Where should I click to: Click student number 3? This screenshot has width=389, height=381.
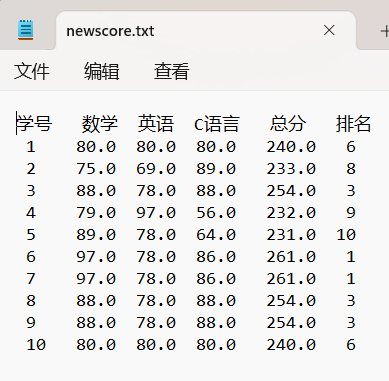click(x=31, y=191)
